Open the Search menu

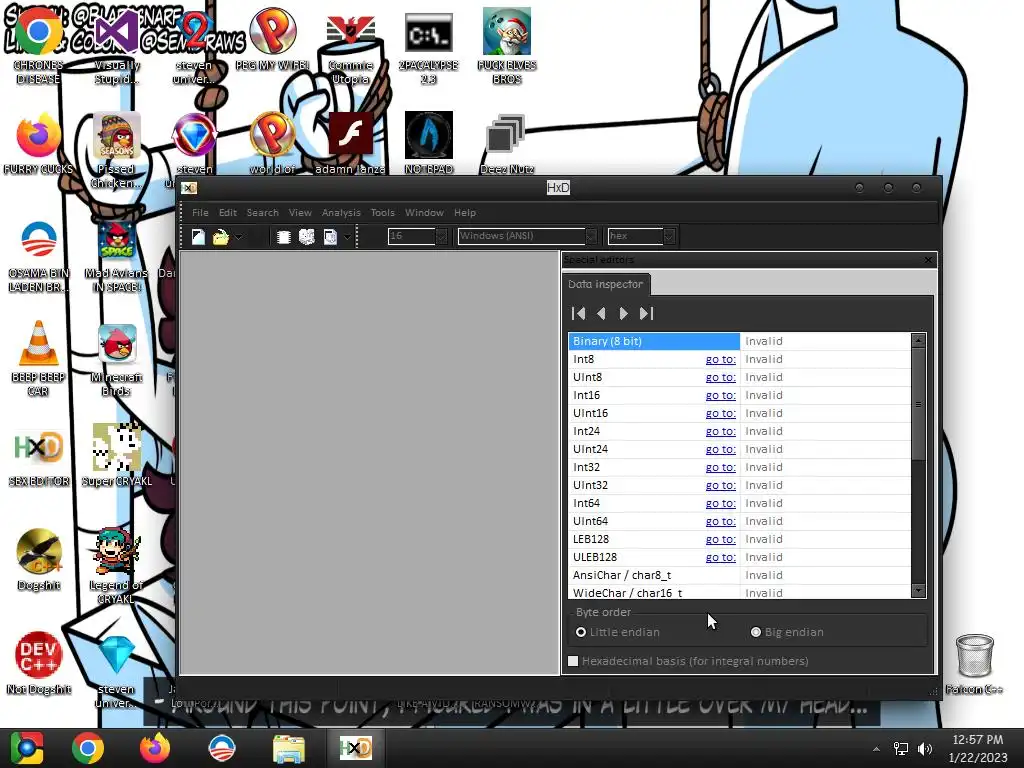(x=263, y=212)
